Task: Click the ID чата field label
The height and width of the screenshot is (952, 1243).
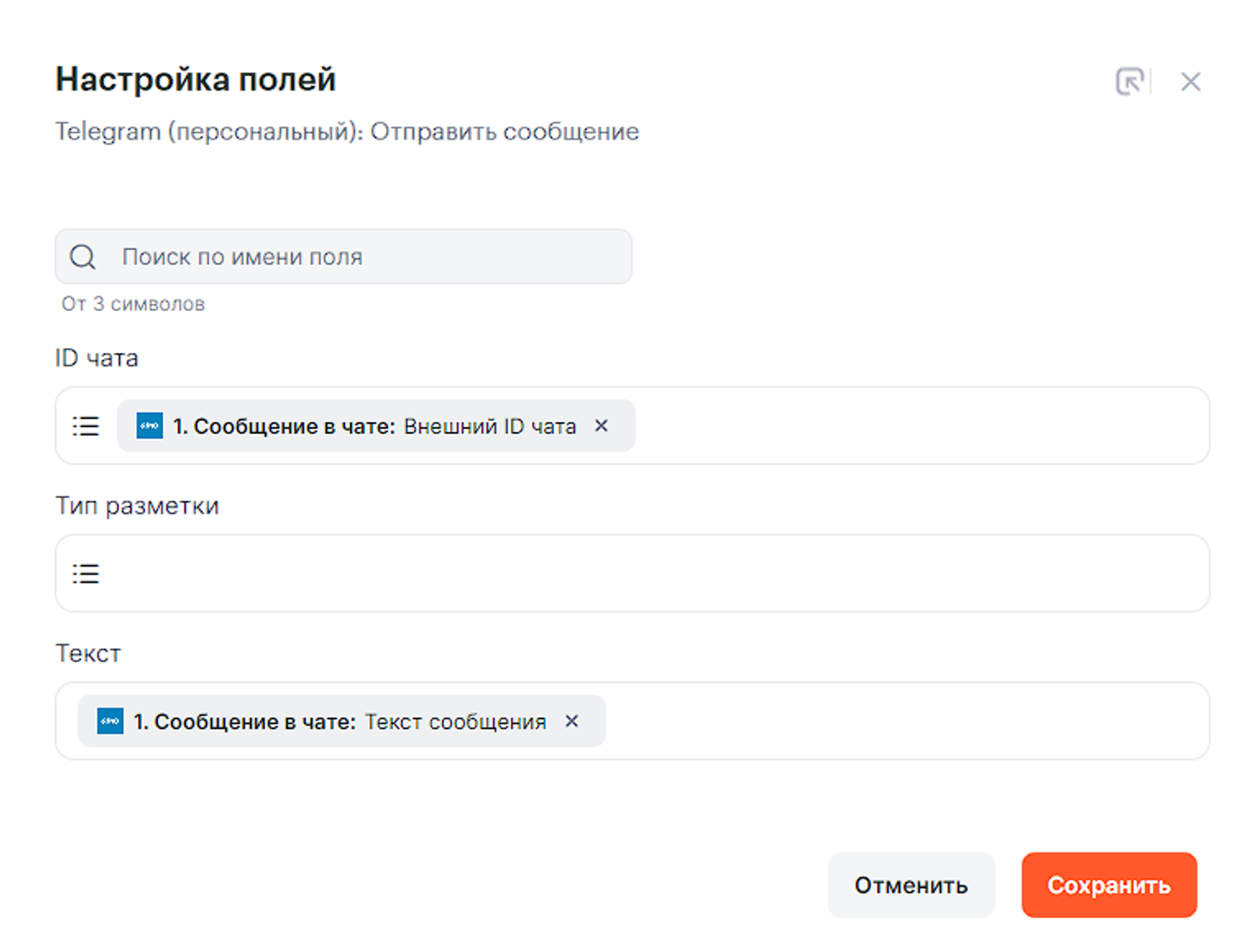Action: point(96,358)
